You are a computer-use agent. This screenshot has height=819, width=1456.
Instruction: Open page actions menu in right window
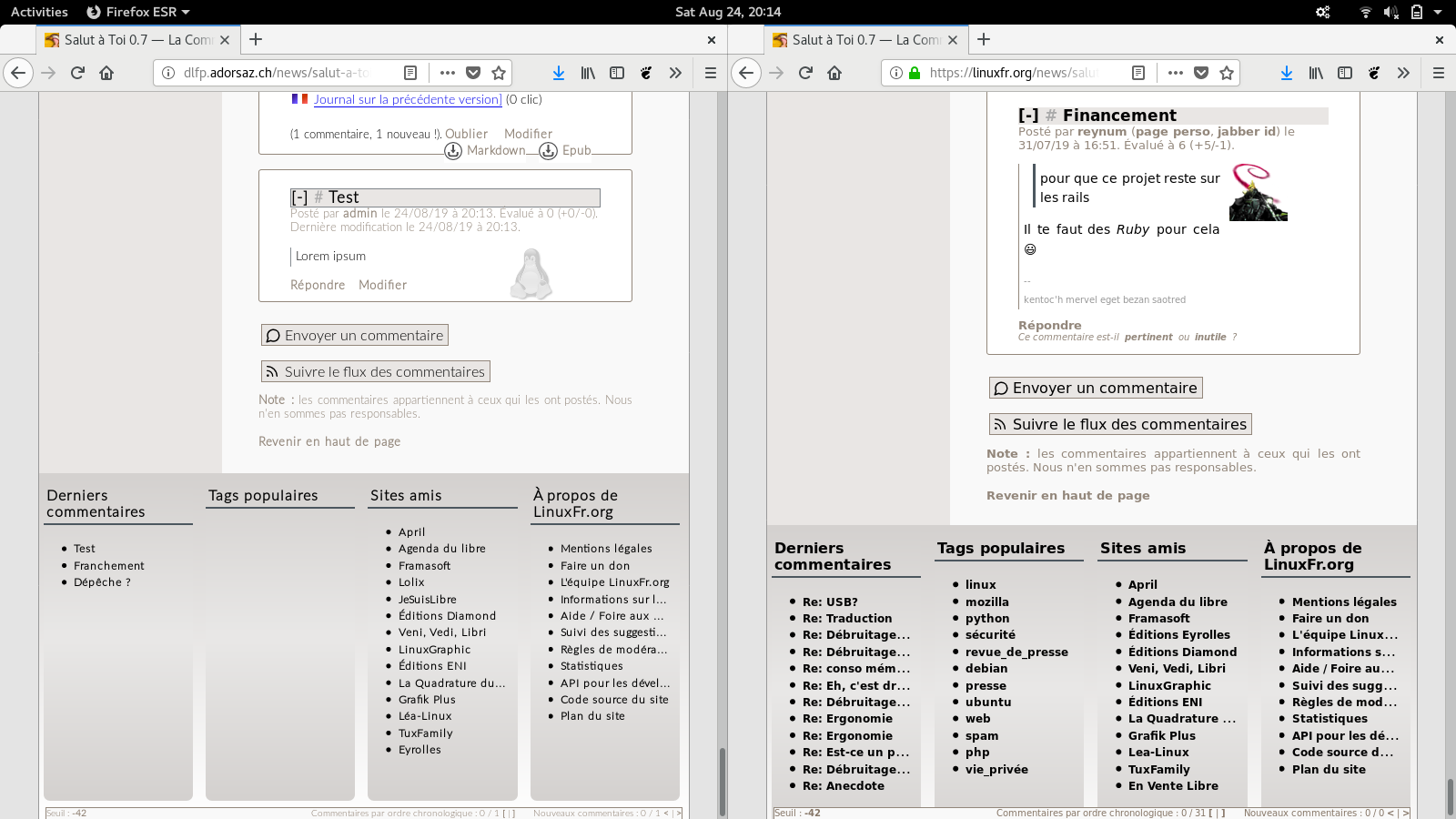pyautogui.click(x=1175, y=73)
